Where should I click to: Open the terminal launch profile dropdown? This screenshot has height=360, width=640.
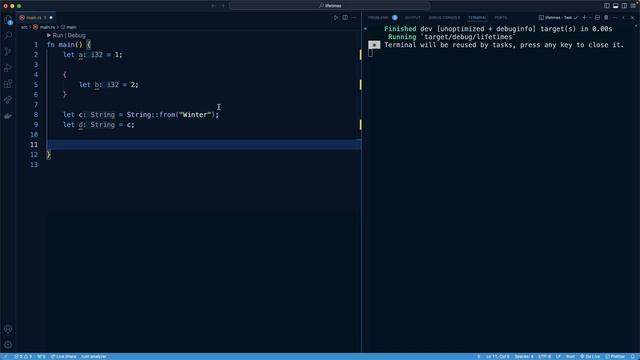(x=590, y=18)
